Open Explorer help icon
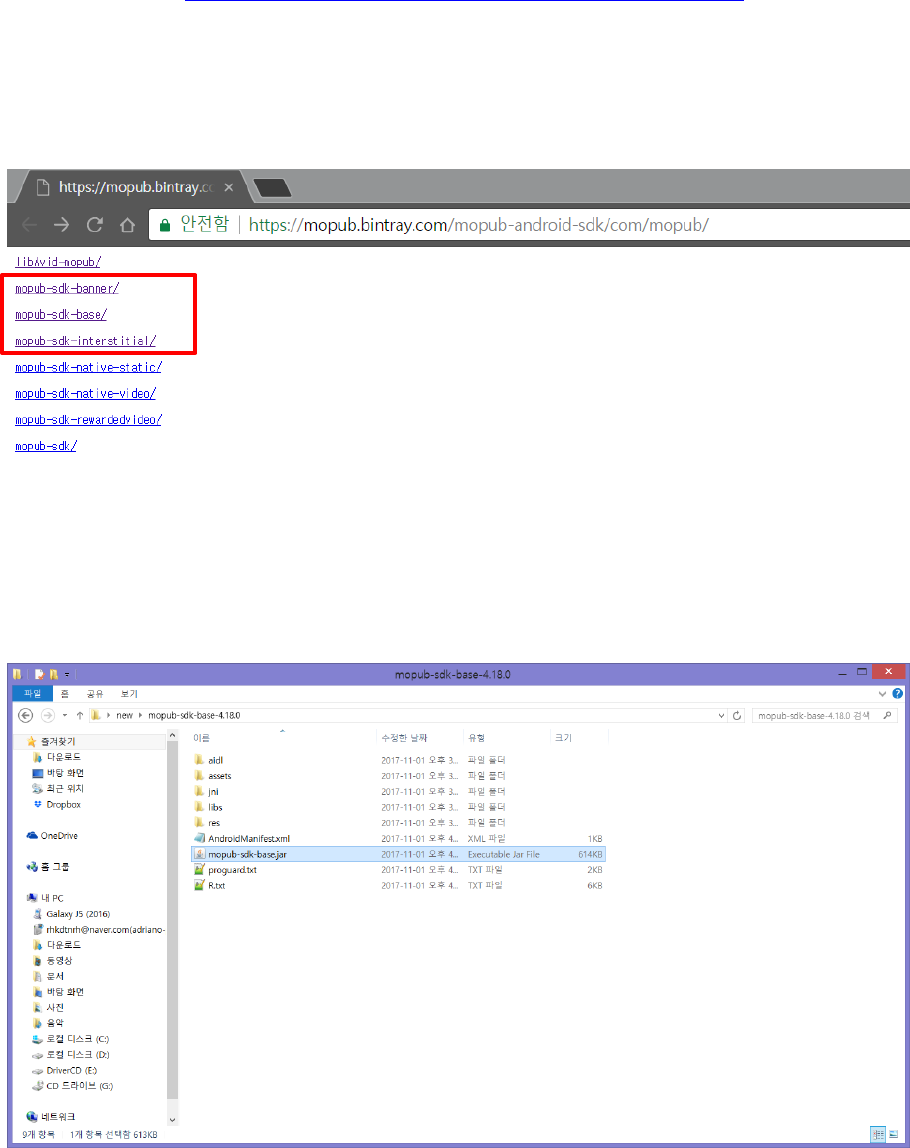910x1148 pixels. 898,693
